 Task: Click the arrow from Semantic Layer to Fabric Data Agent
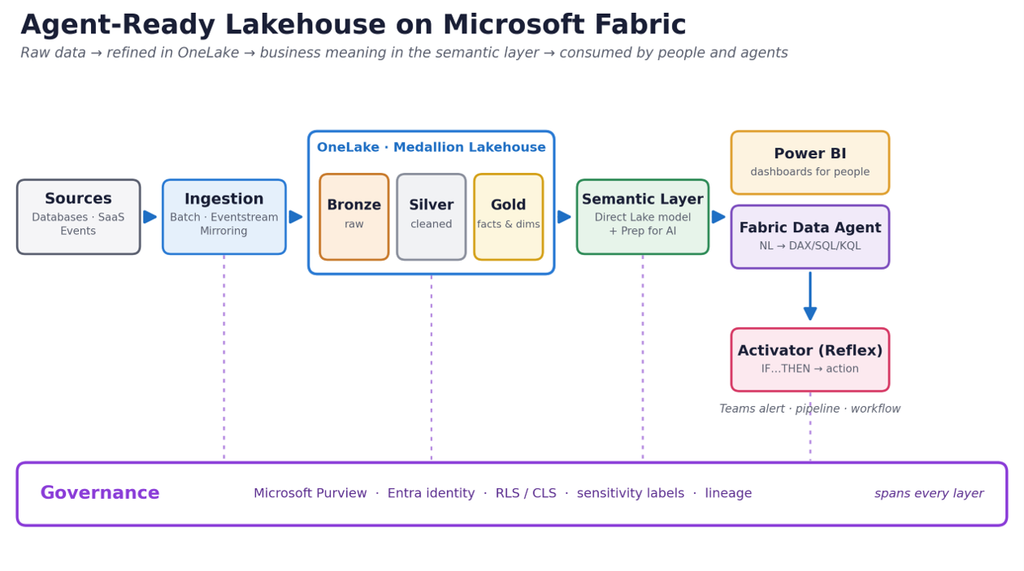[x=718, y=217]
